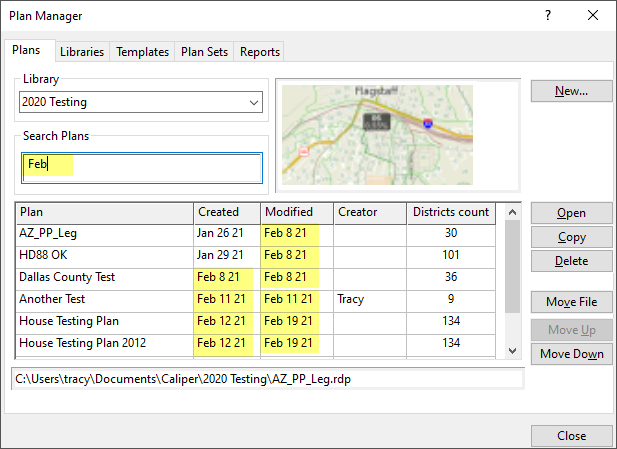The height and width of the screenshot is (449, 617).
Task: Switch to the Libraries tab
Action: click(x=81, y=52)
